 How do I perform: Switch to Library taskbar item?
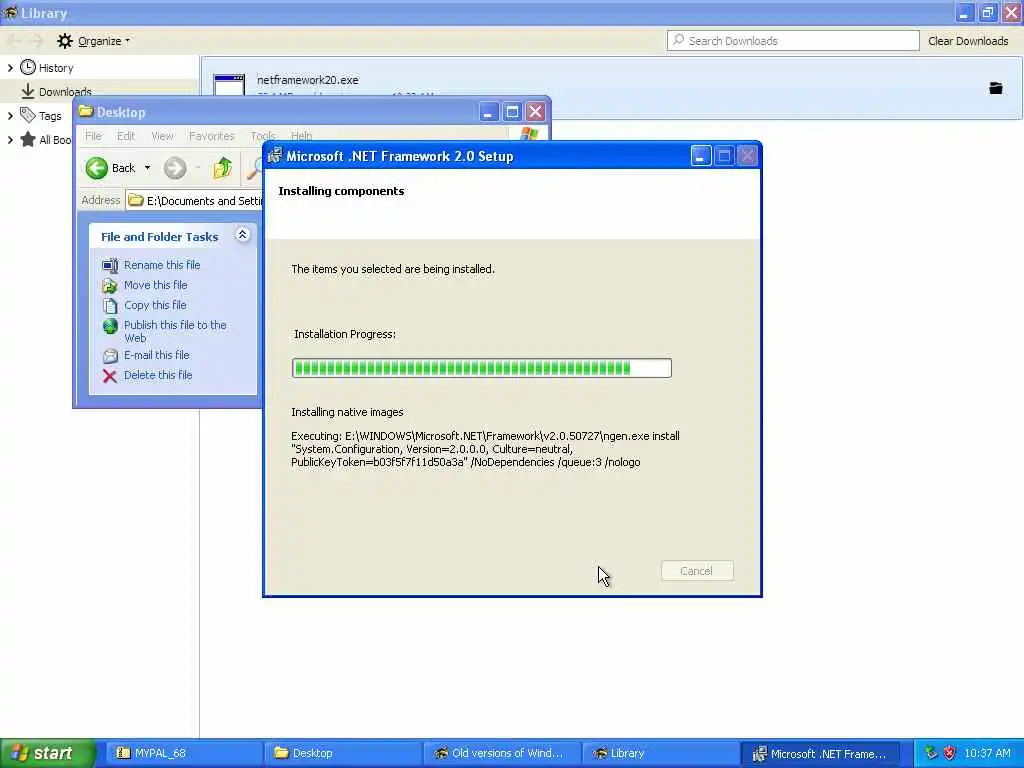[x=660, y=753]
